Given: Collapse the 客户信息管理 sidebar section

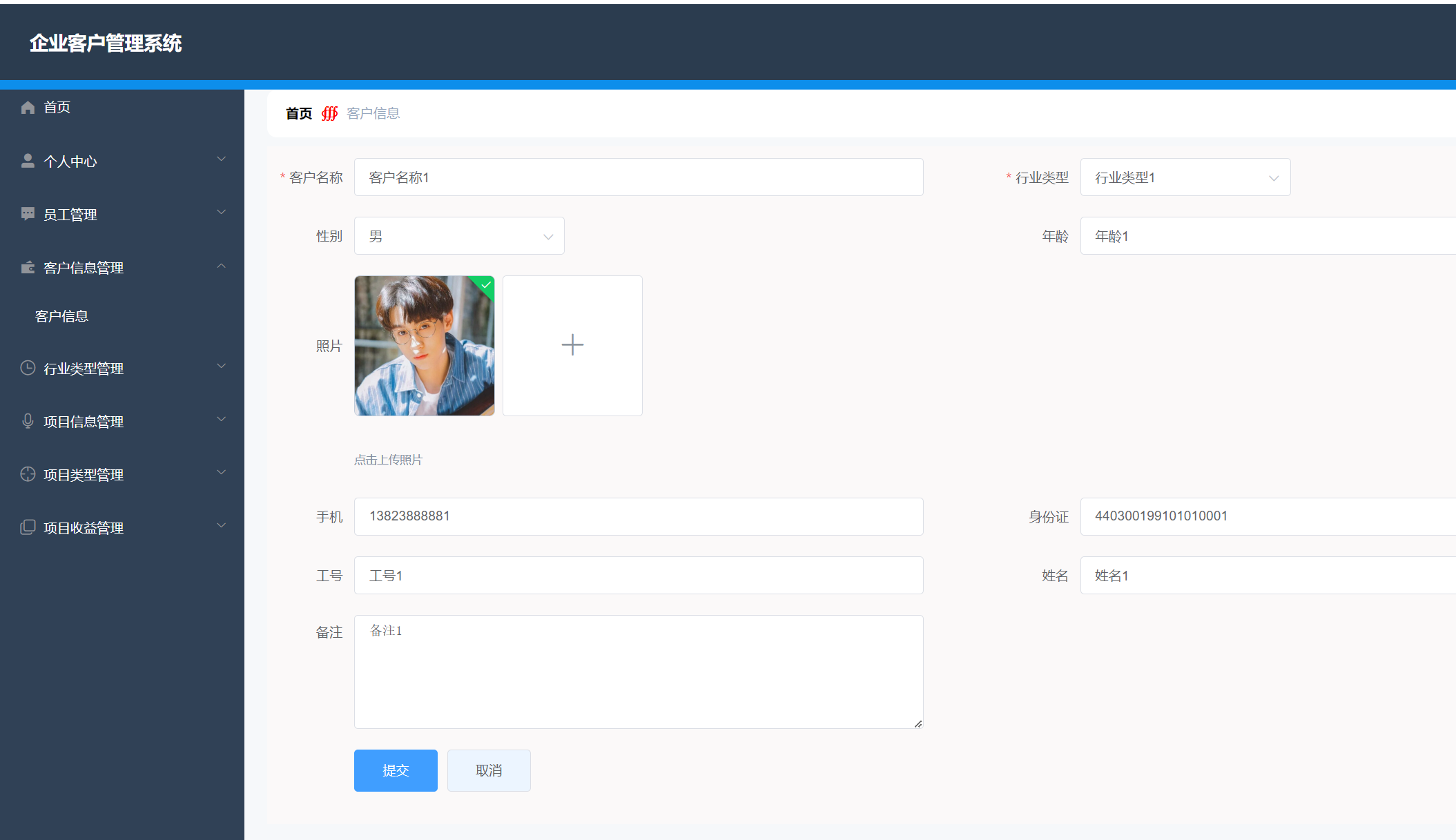Looking at the screenshot, I should (221, 265).
